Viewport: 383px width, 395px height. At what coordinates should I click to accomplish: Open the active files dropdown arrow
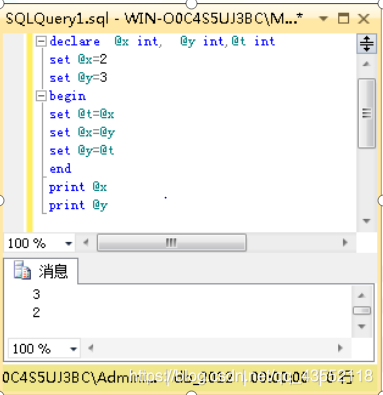(x=323, y=18)
